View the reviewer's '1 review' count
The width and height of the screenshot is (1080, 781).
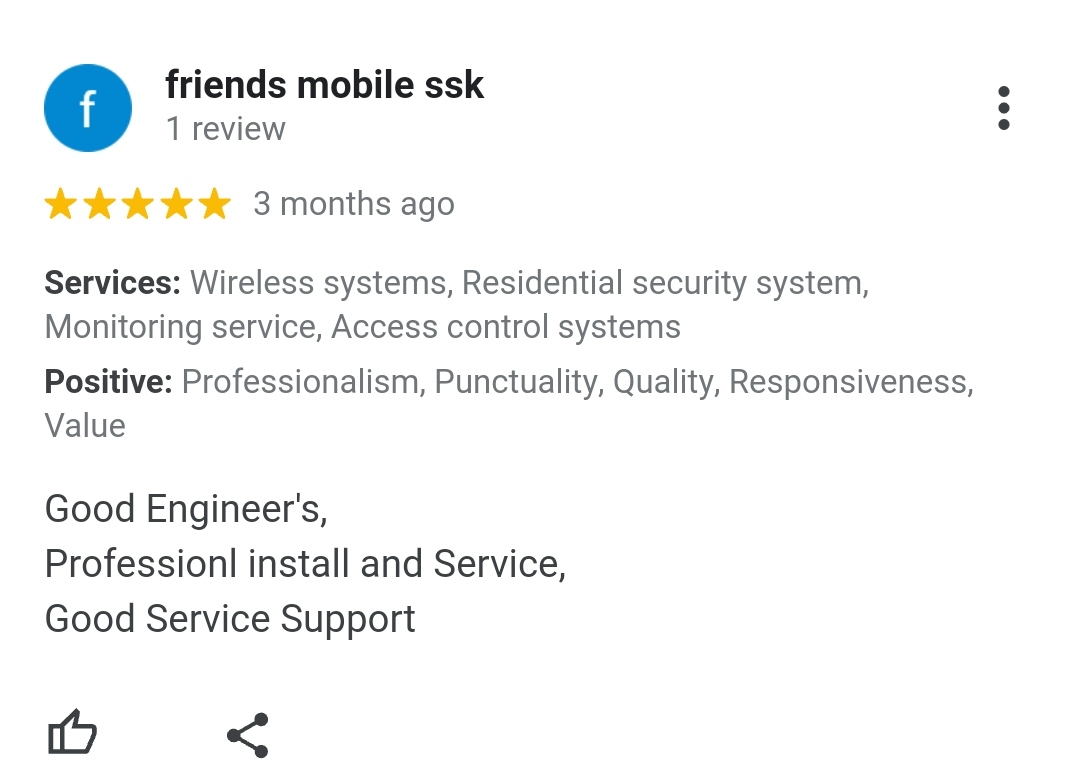pyautogui.click(x=226, y=129)
